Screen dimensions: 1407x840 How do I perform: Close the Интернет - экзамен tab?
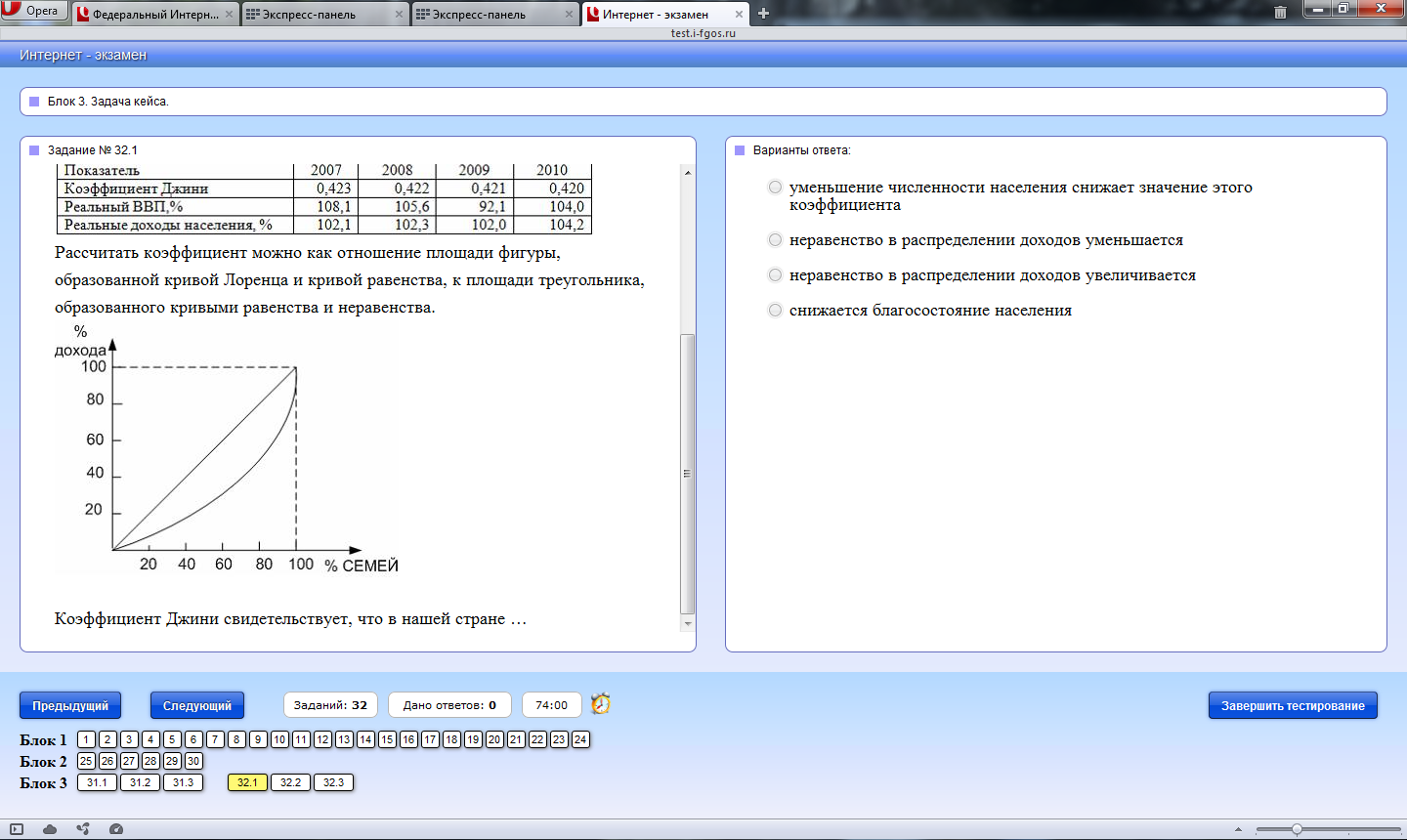[x=739, y=15]
